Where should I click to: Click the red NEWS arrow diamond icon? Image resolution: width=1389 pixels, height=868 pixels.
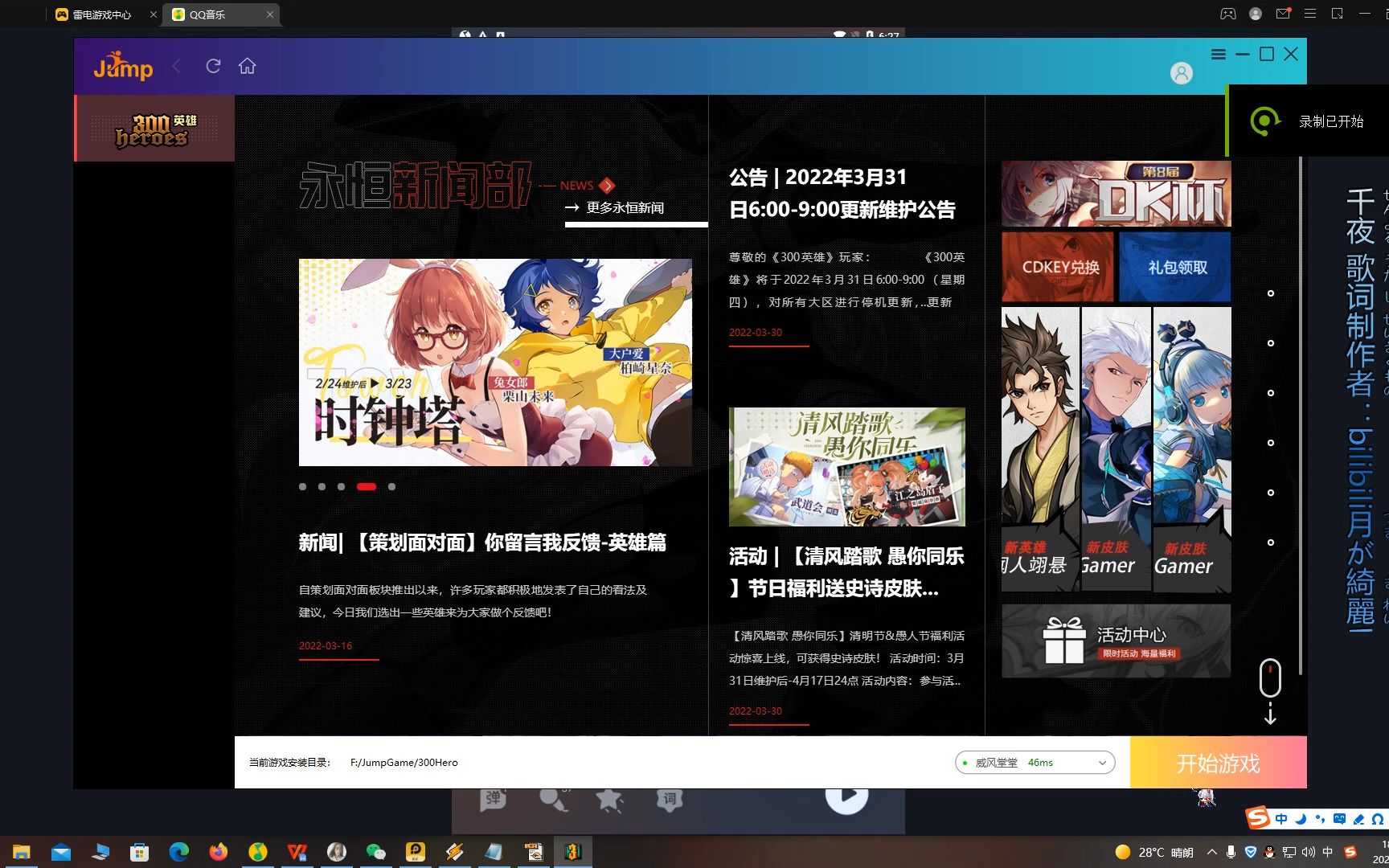(x=607, y=186)
